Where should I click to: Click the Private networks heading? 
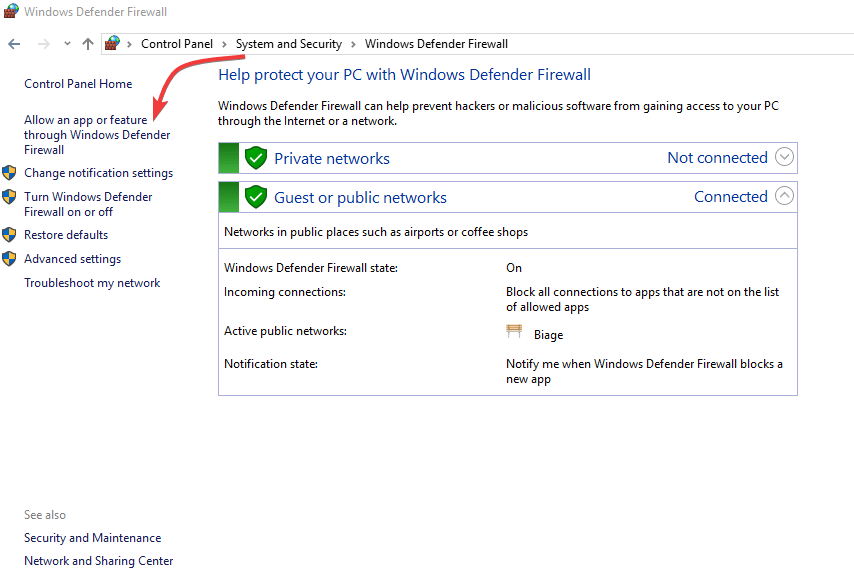point(332,159)
